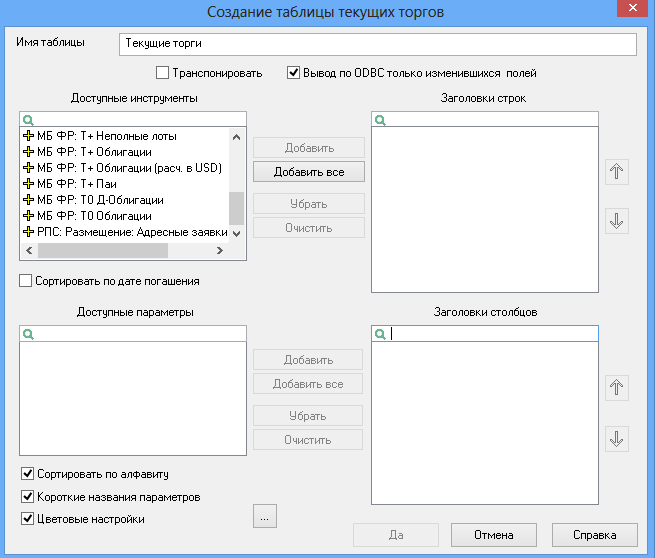Click the Отмена button
Viewport: 655px width, 558px height.
(x=494, y=535)
